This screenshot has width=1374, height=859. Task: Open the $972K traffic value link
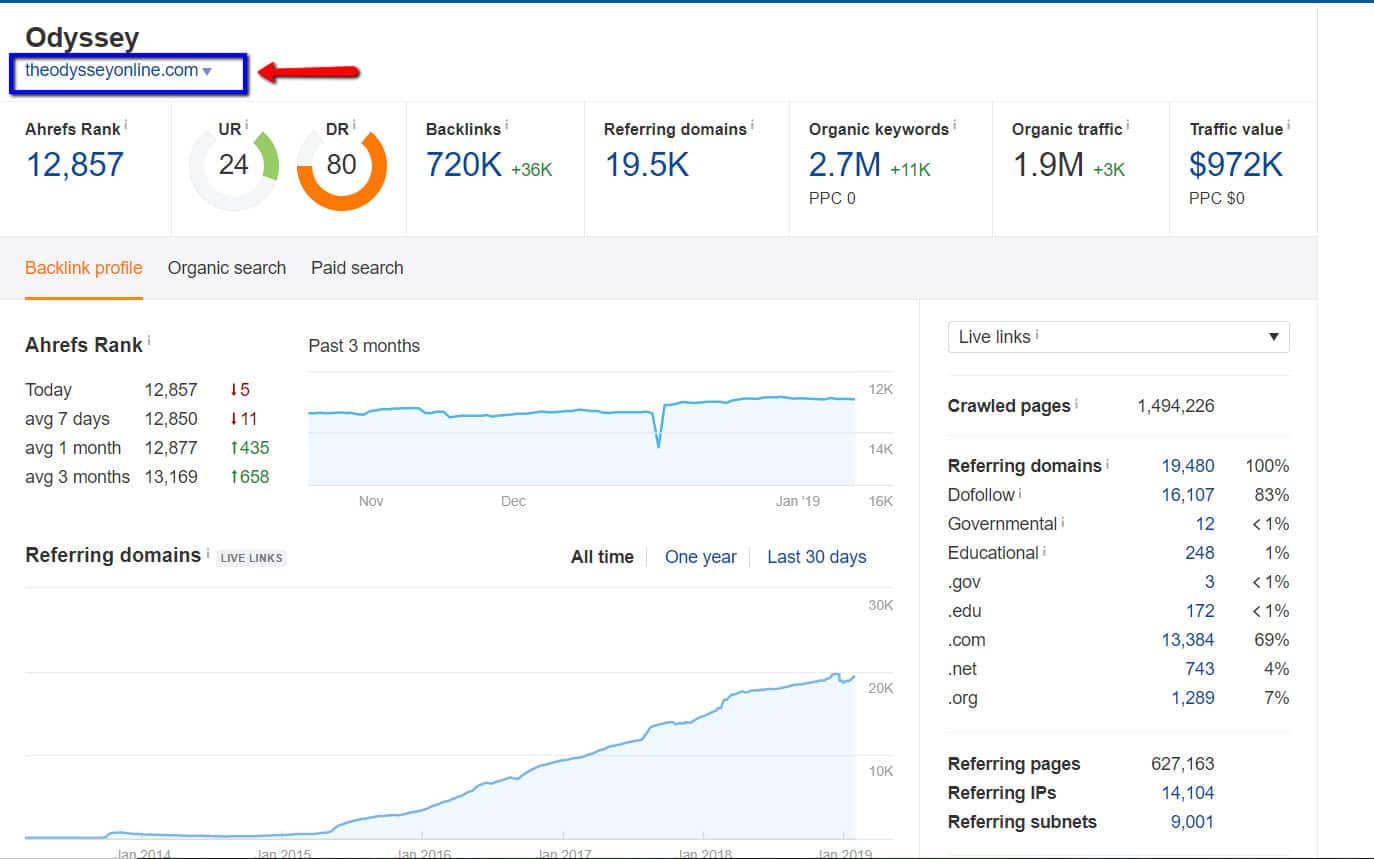(1236, 164)
